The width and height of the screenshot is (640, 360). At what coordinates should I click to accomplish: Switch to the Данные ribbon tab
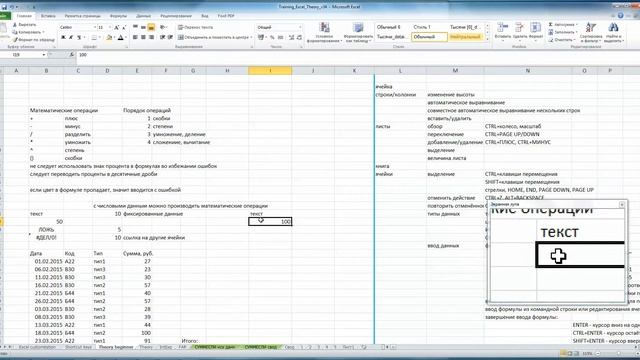[x=143, y=16]
